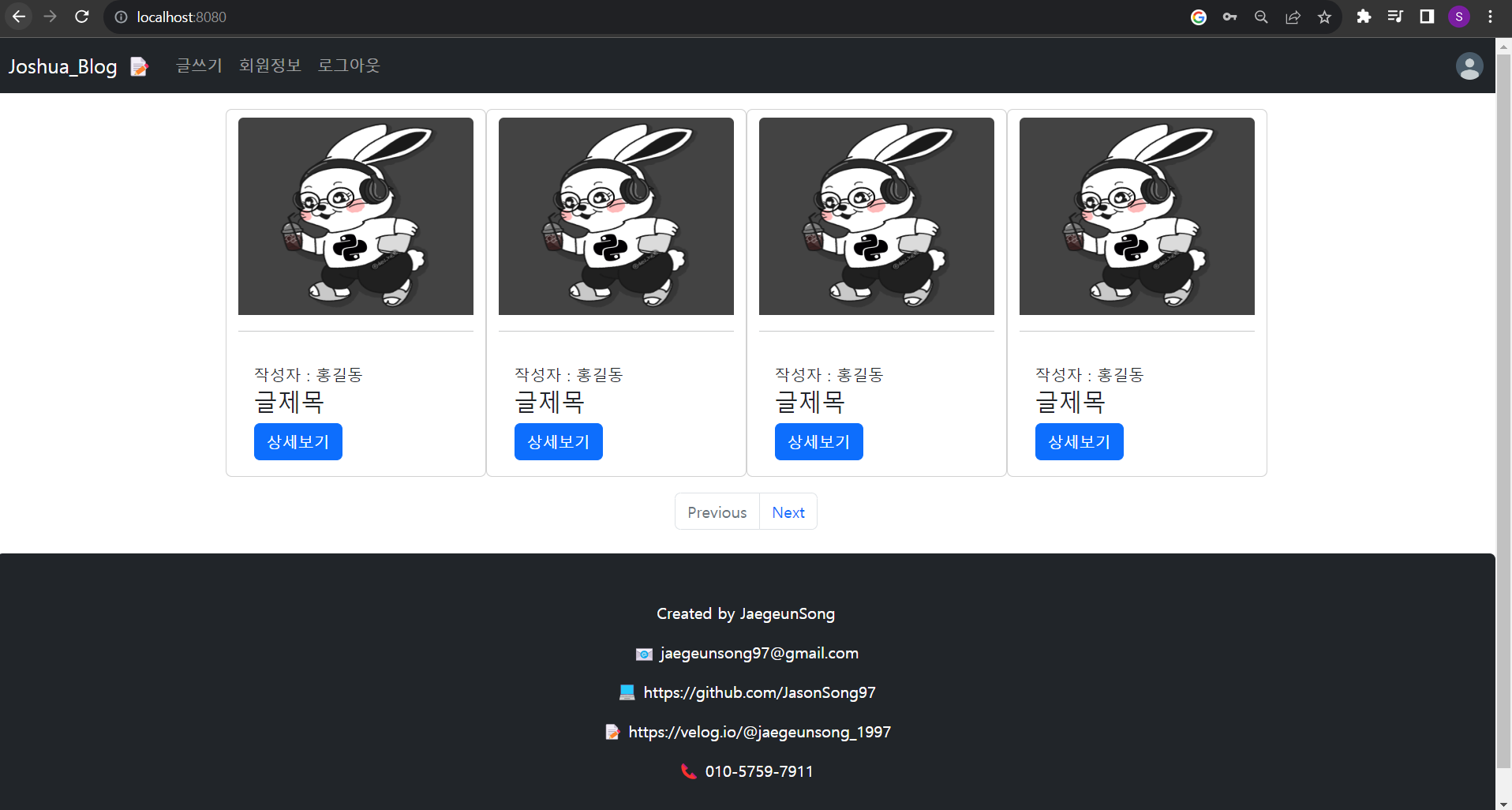Open the fourth card's rabbit thumbnail
Viewport: 1512px width, 810px height.
[x=1137, y=216]
